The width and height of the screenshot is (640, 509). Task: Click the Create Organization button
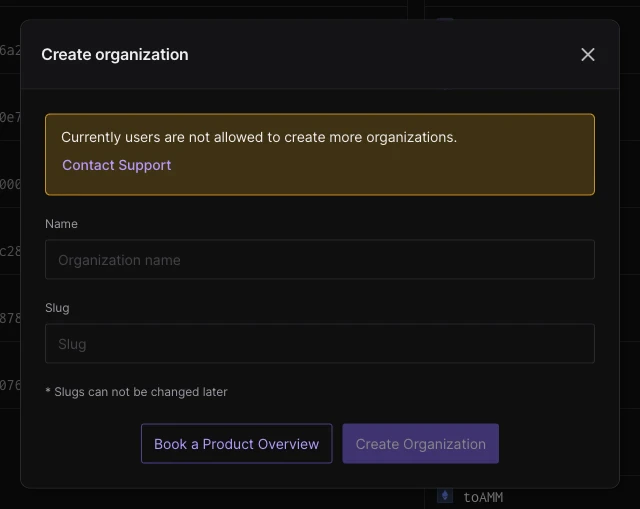(x=420, y=444)
